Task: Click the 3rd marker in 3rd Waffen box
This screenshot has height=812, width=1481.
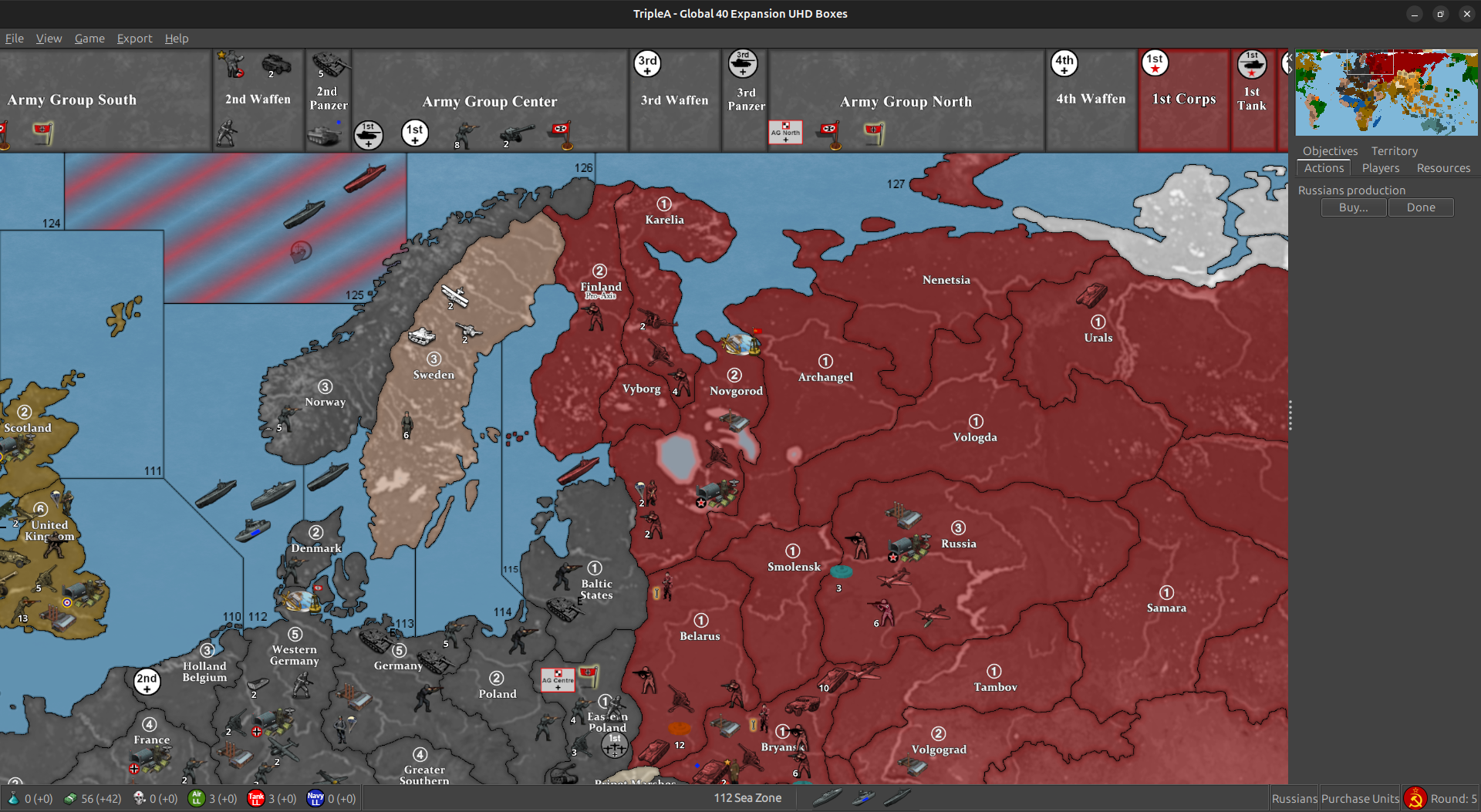Action: 647,64
